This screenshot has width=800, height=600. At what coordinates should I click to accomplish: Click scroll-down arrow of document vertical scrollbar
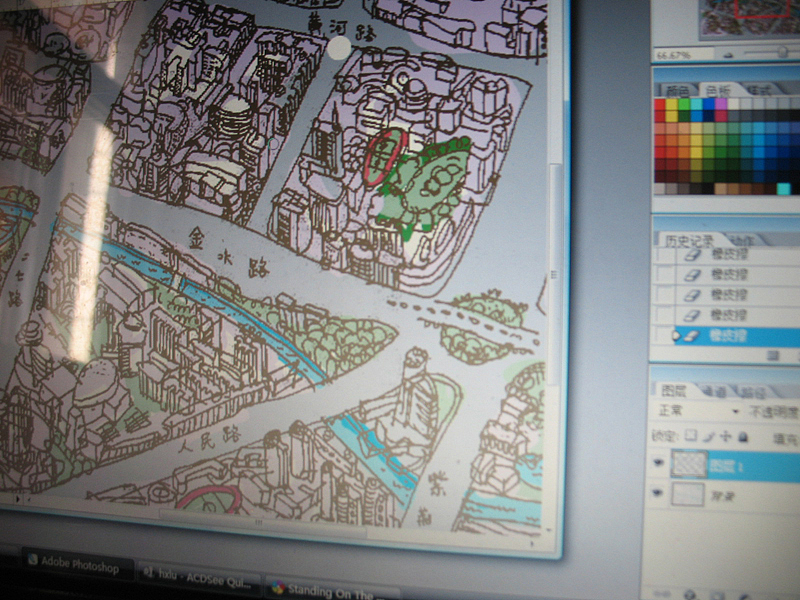548,531
